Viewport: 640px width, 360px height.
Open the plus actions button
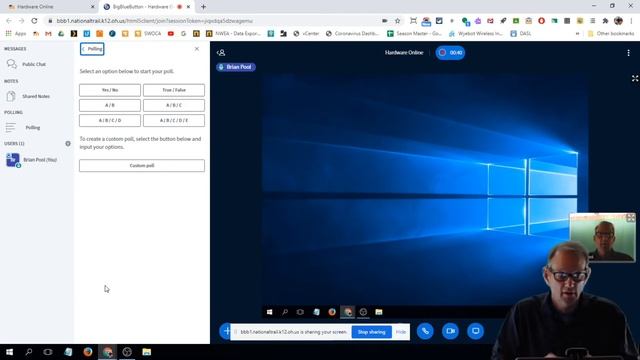point(226,331)
